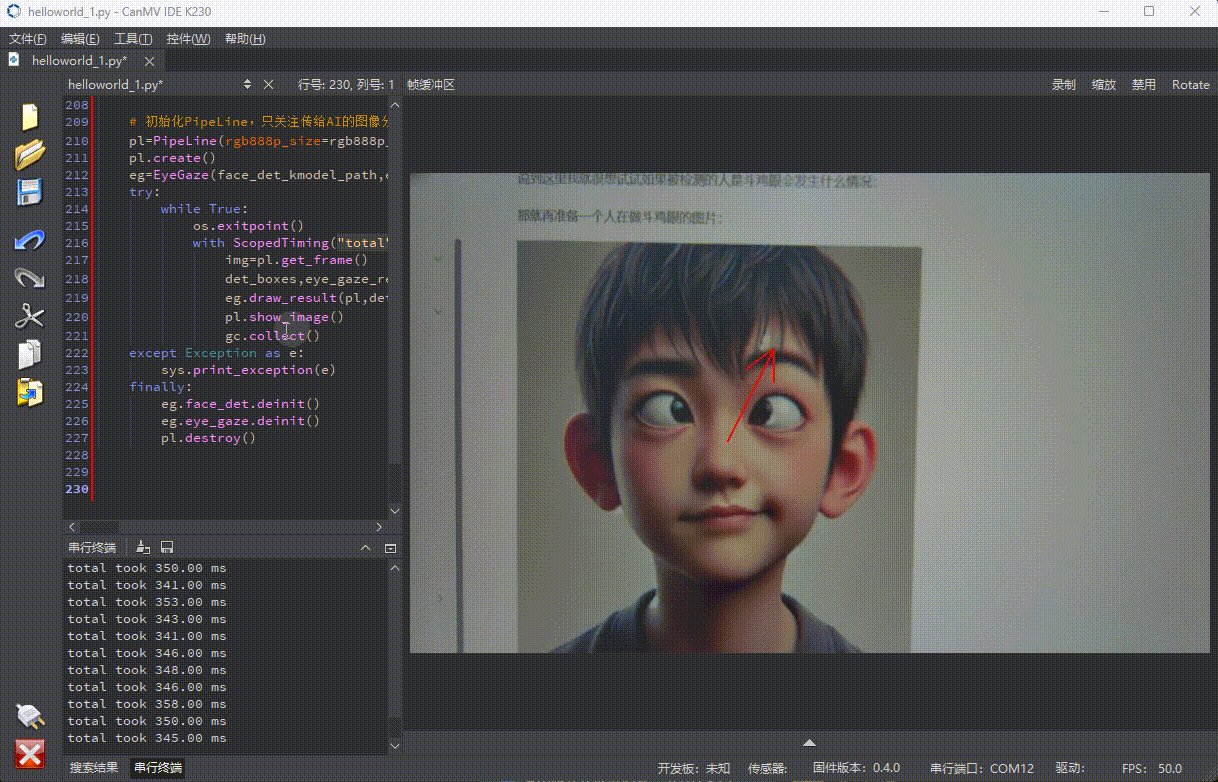Image resolution: width=1218 pixels, height=782 pixels.
Task: Click line number 230 in the gutter
Action: pos(76,489)
